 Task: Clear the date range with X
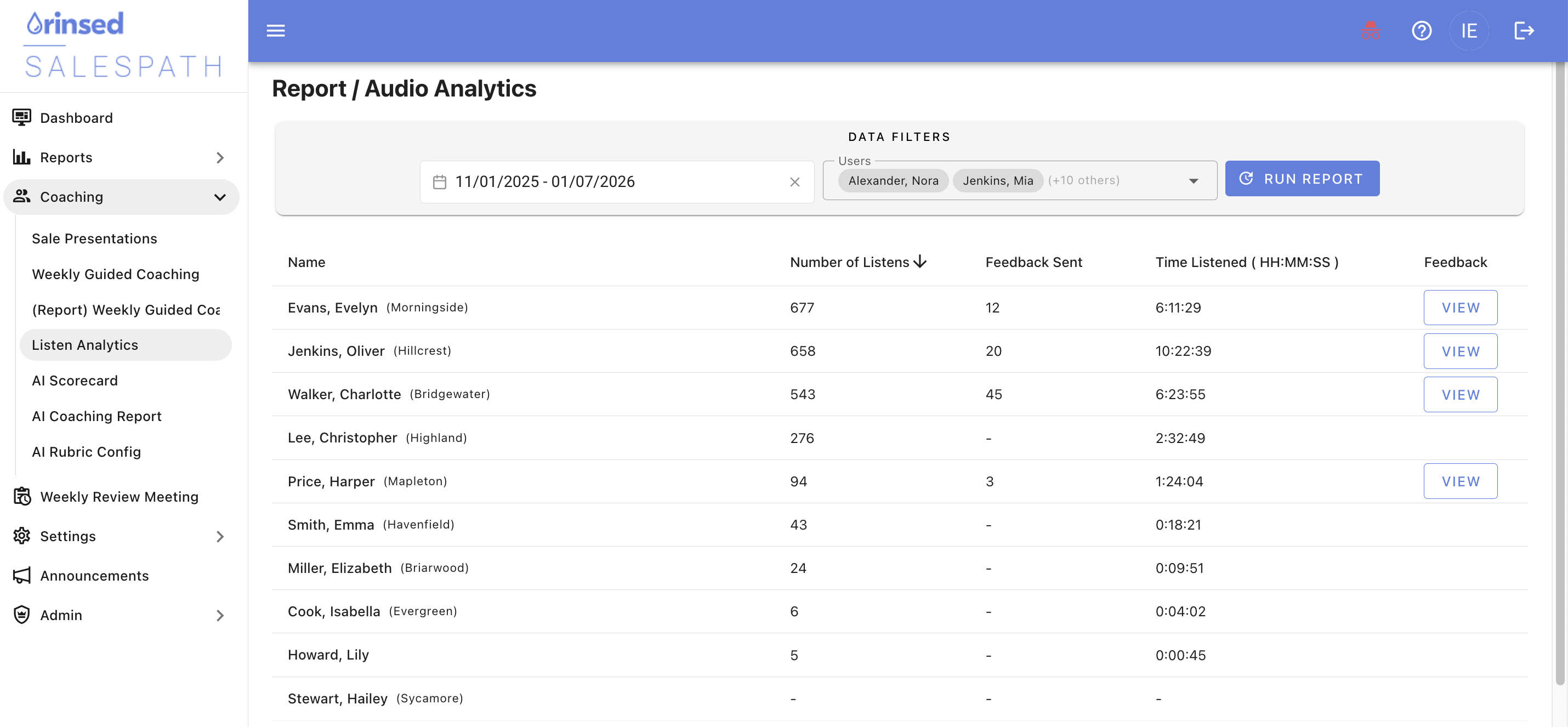point(794,182)
